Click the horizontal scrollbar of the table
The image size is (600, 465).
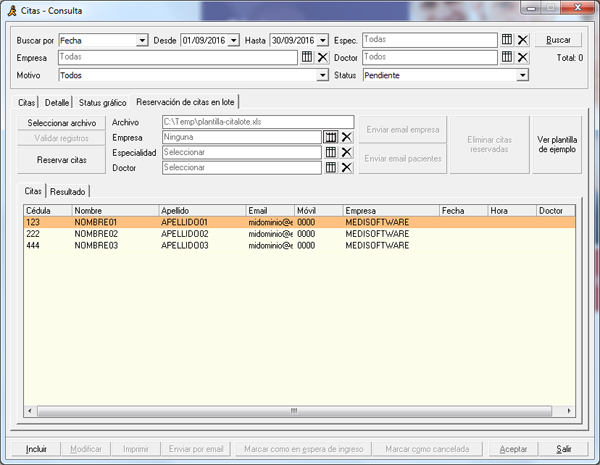click(294, 410)
